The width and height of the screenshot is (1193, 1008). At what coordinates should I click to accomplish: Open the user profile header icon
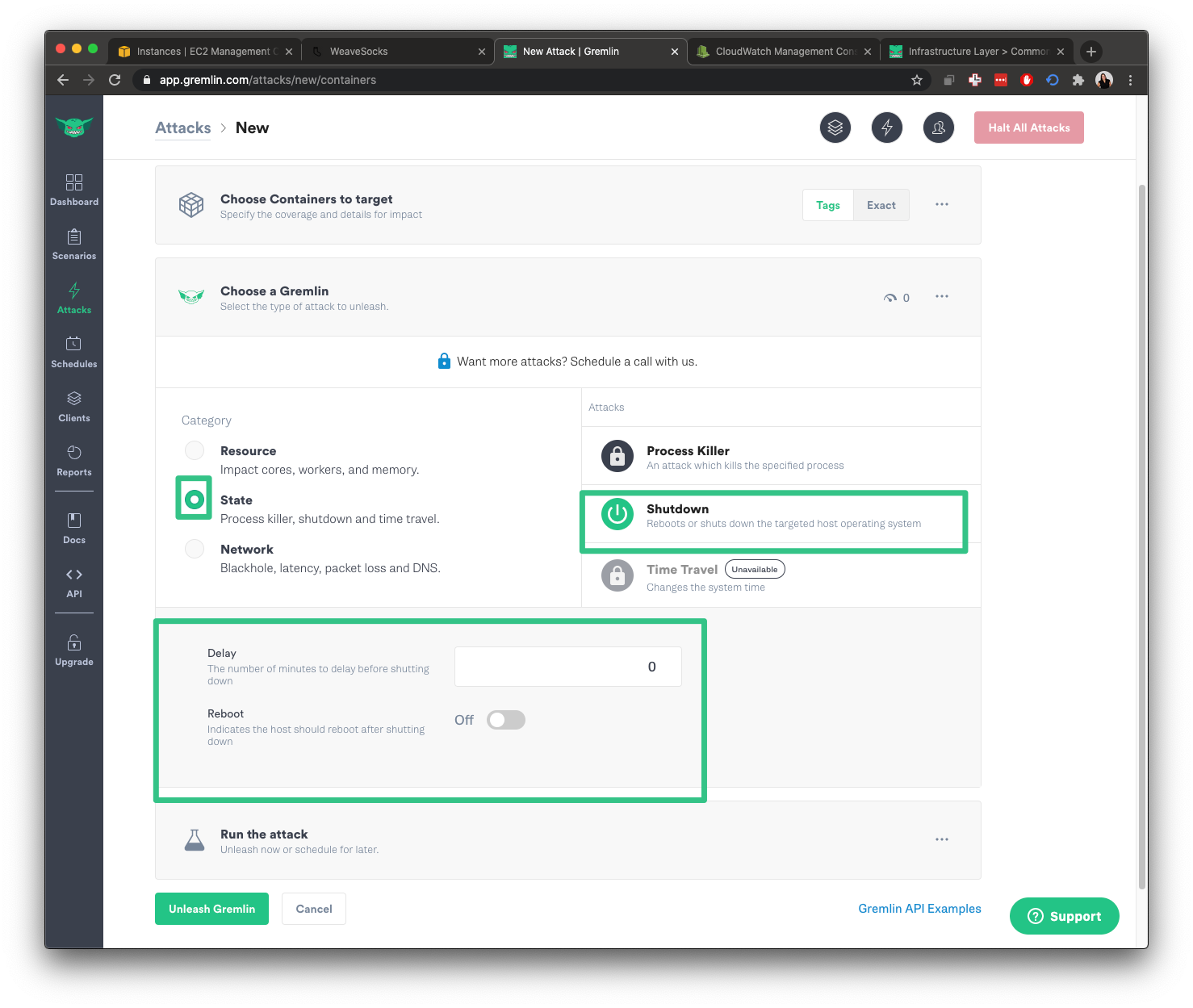point(939,128)
